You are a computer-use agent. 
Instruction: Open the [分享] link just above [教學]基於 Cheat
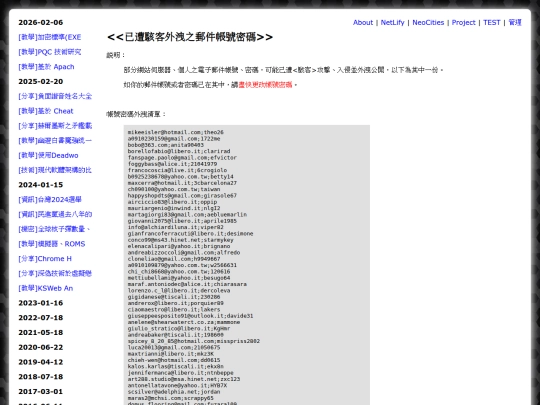click(x=55, y=96)
